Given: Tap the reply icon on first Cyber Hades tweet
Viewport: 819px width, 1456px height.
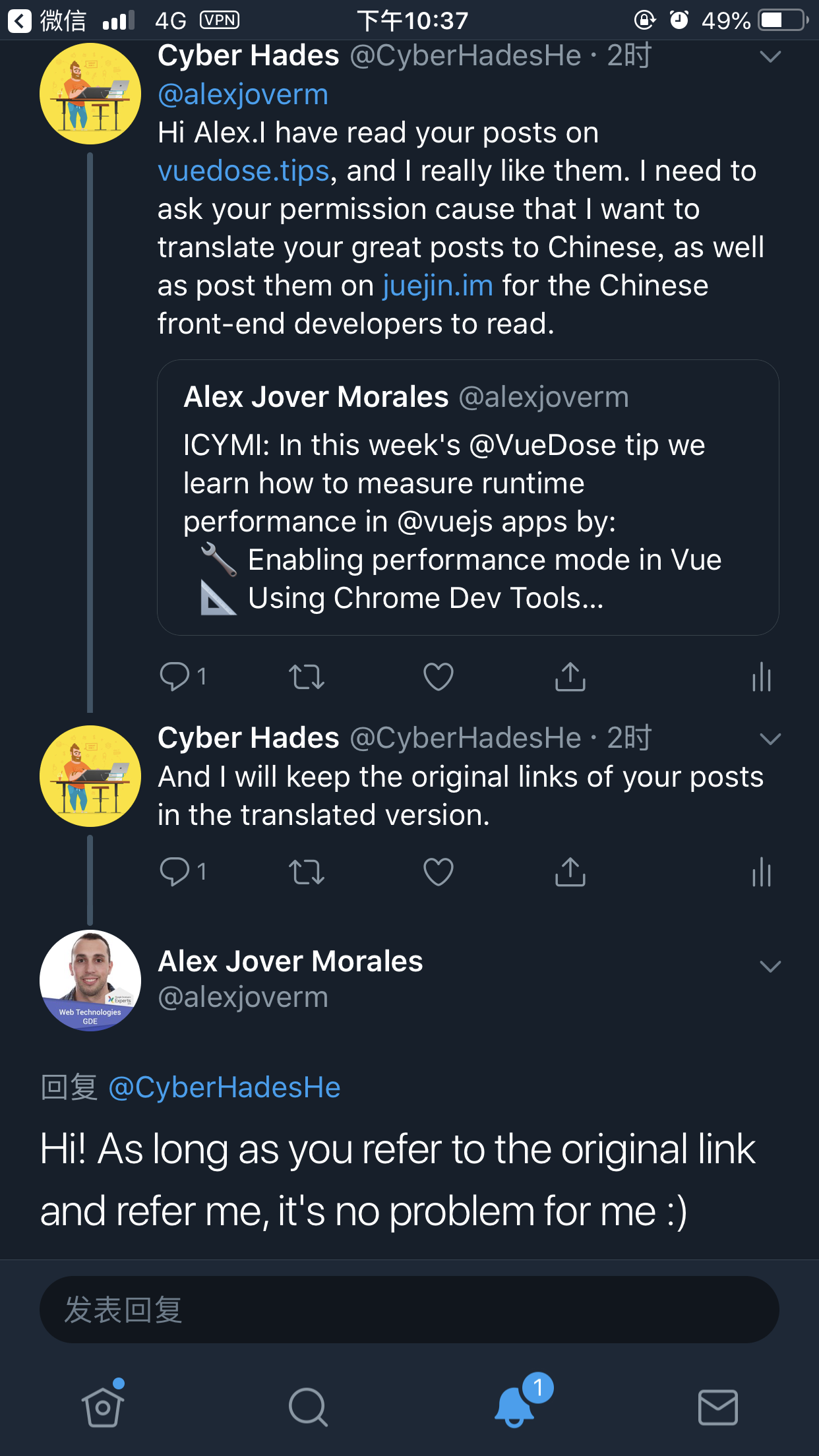Looking at the screenshot, I should 175,677.
